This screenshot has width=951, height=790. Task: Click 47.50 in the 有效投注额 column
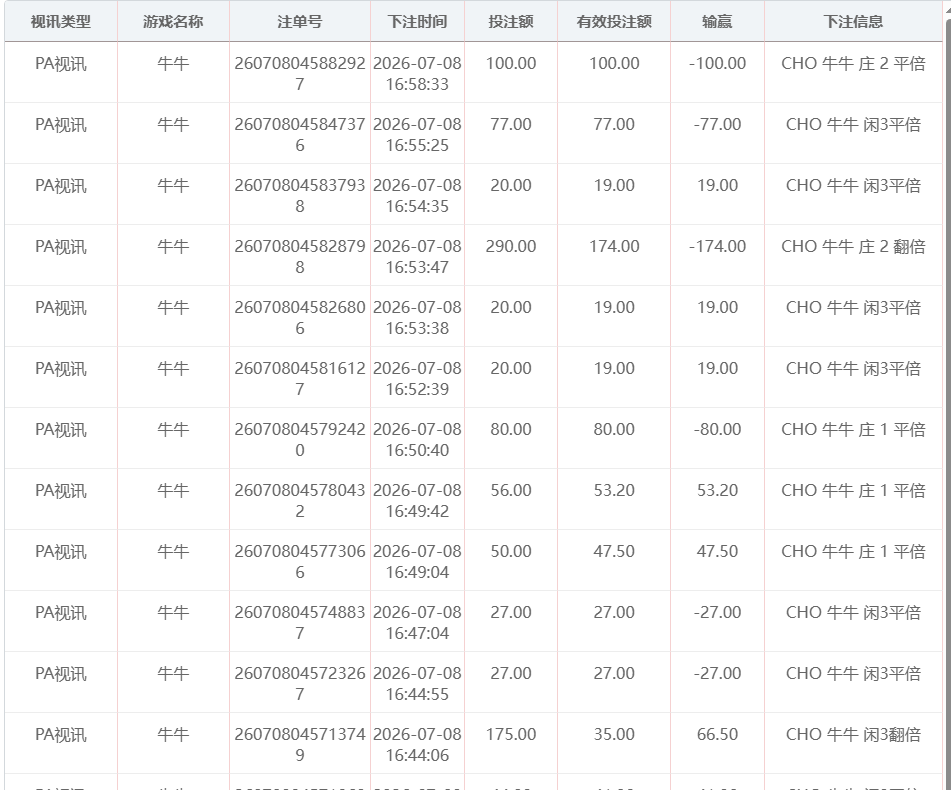tap(614, 551)
